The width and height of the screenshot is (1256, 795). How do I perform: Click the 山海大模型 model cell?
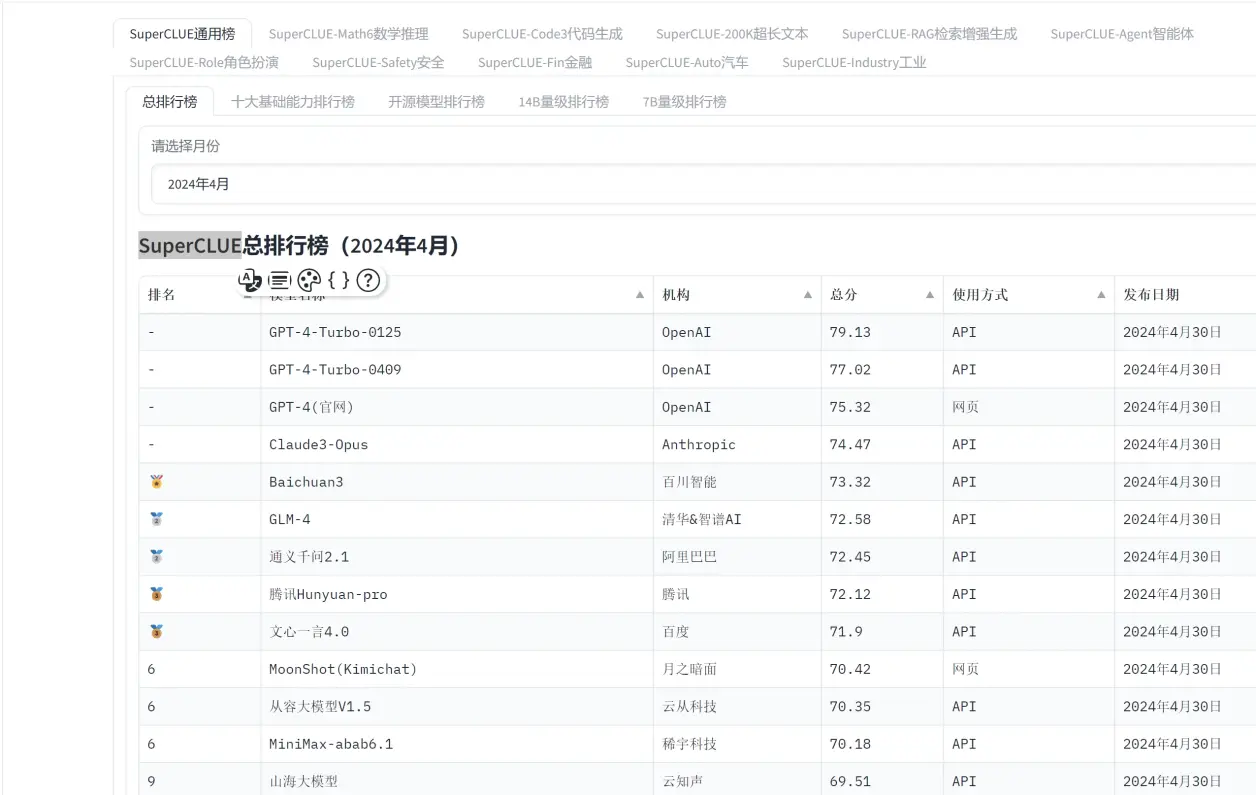[x=457, y=781]
